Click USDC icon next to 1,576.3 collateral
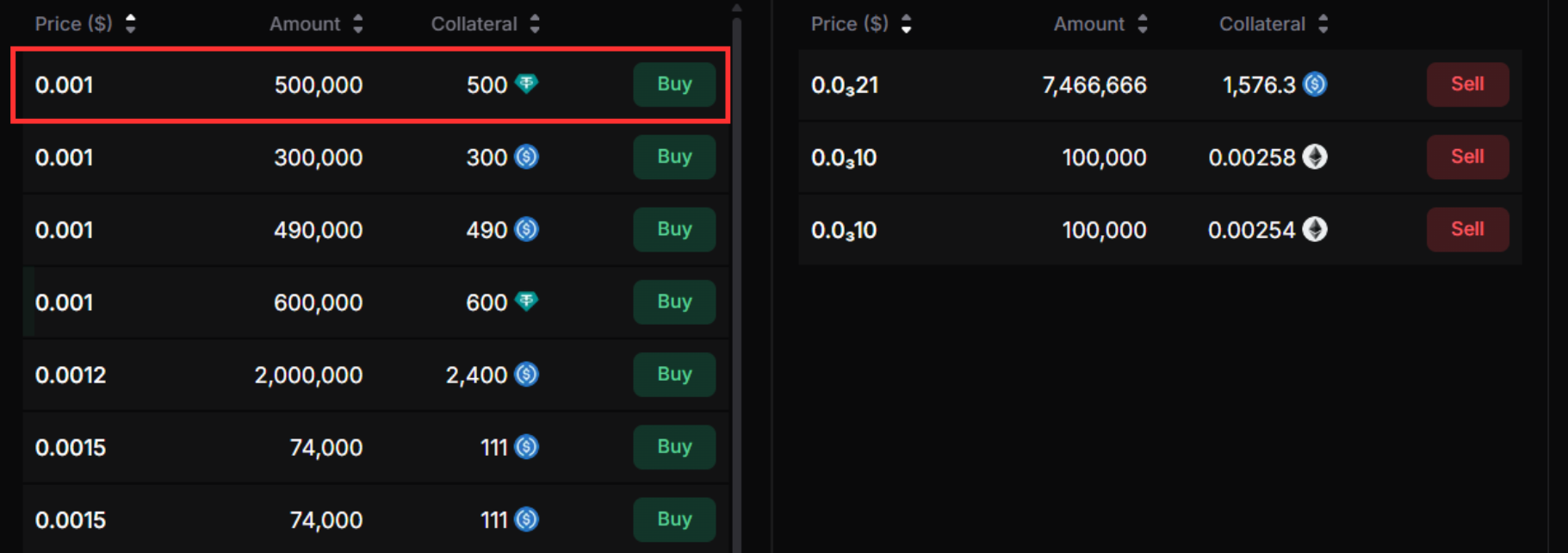The height and width of the screenshot is (553, 1568). (1315, 84)
